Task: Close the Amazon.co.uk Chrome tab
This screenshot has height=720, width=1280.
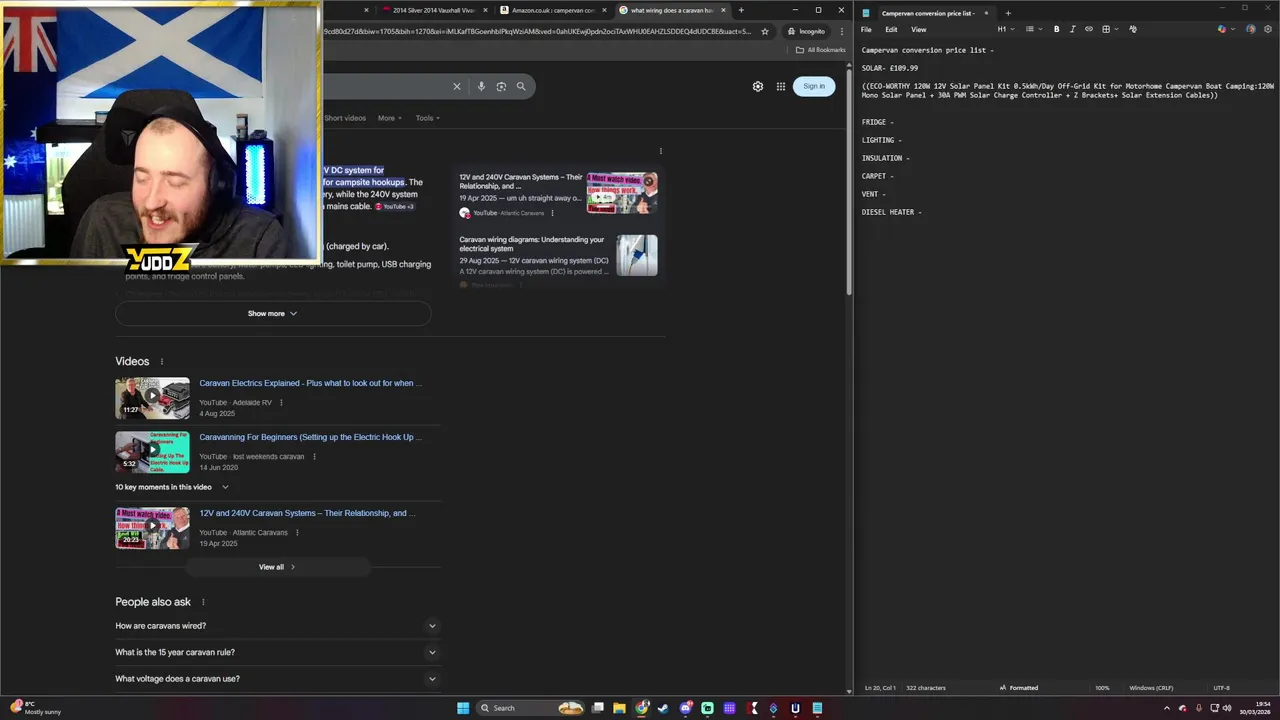Action: point(604,10)
